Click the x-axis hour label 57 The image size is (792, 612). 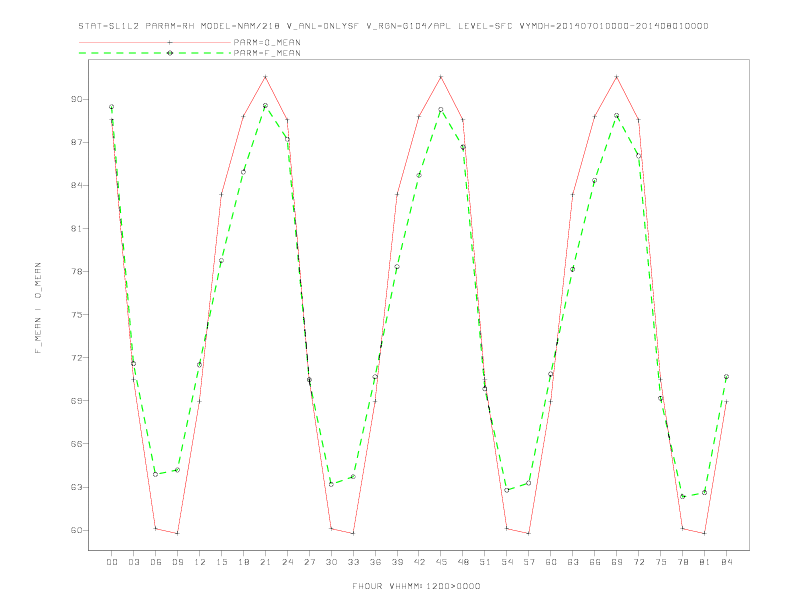[529, 562]
